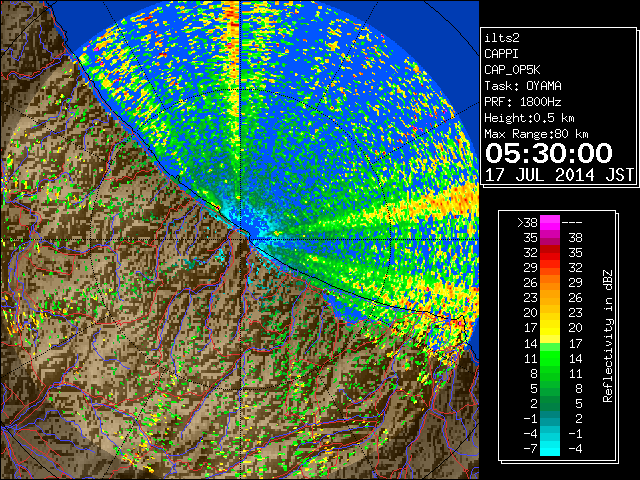
Task: Click the 'Max Range:80 km' text
Action: pyautogui.click(x=536, y=134)
